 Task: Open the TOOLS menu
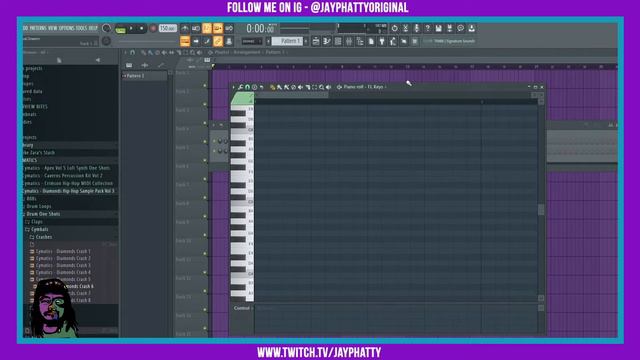pos(82,28)
